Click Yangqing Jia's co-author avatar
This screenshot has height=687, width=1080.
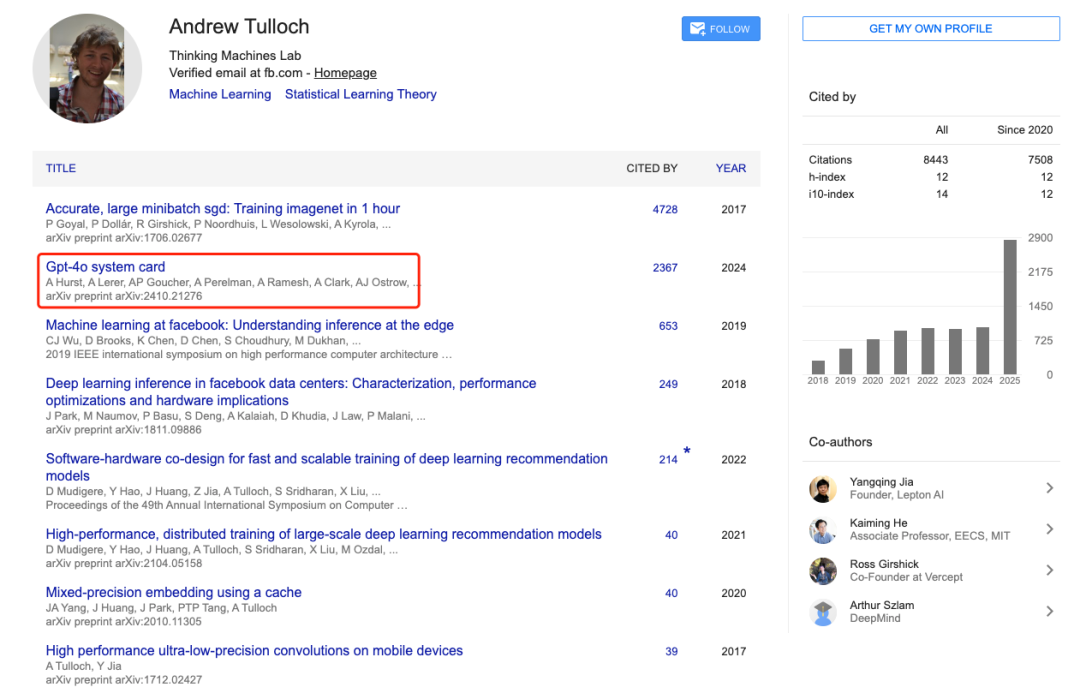pos(823,489)
